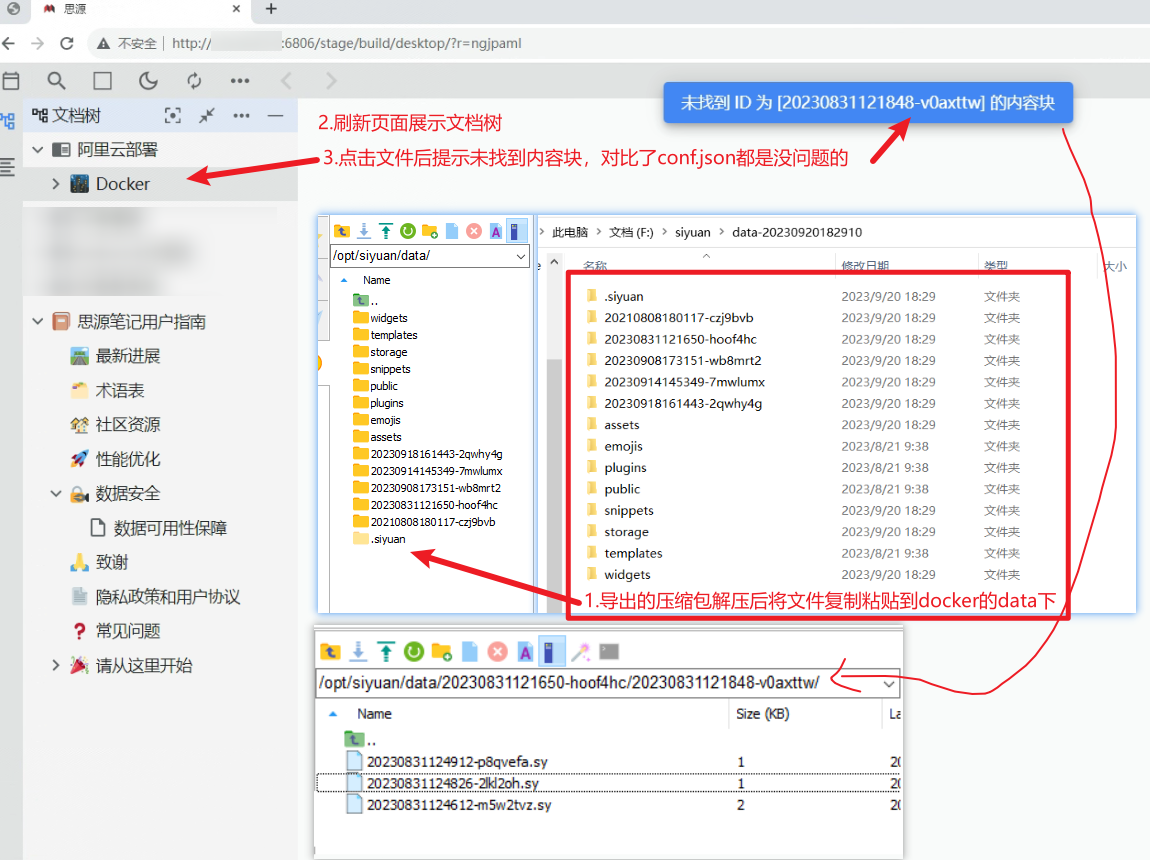Click the browser back arrow
The width and height of the screenshot is (1150, 860).
click(9, 43)
